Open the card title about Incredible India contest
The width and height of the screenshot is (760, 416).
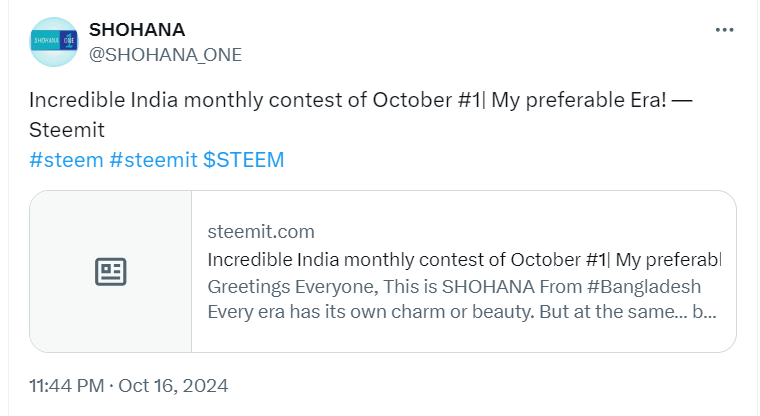pos(464,260)
